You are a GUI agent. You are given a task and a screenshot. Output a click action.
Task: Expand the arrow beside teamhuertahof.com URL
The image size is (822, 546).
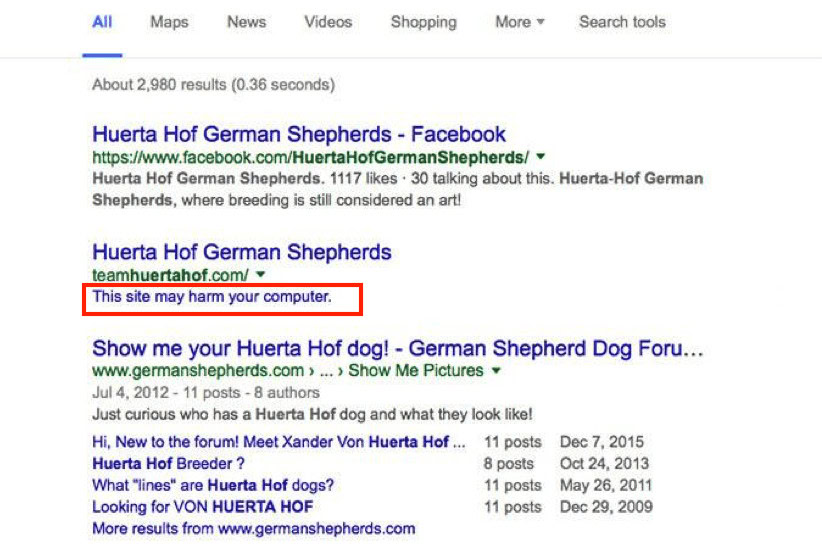click(261, 274)
